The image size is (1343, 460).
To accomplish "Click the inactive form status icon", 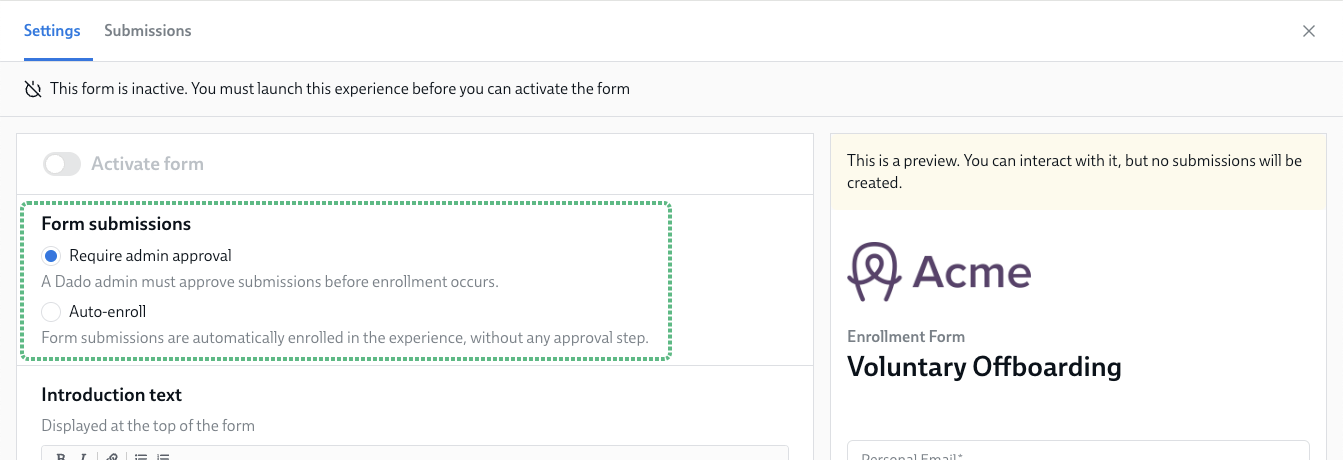I will (x=33, y=89).
